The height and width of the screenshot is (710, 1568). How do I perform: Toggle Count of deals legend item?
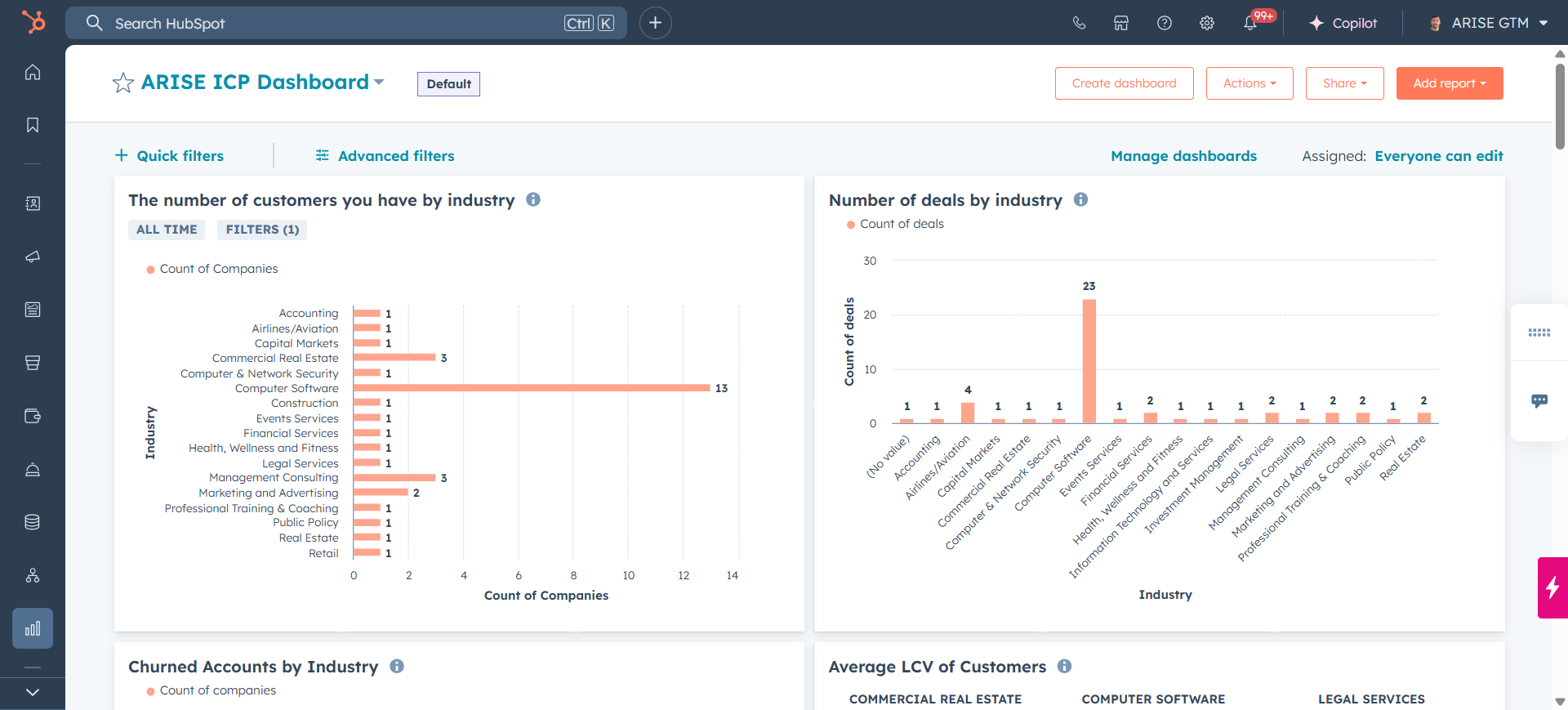point(895,224)
